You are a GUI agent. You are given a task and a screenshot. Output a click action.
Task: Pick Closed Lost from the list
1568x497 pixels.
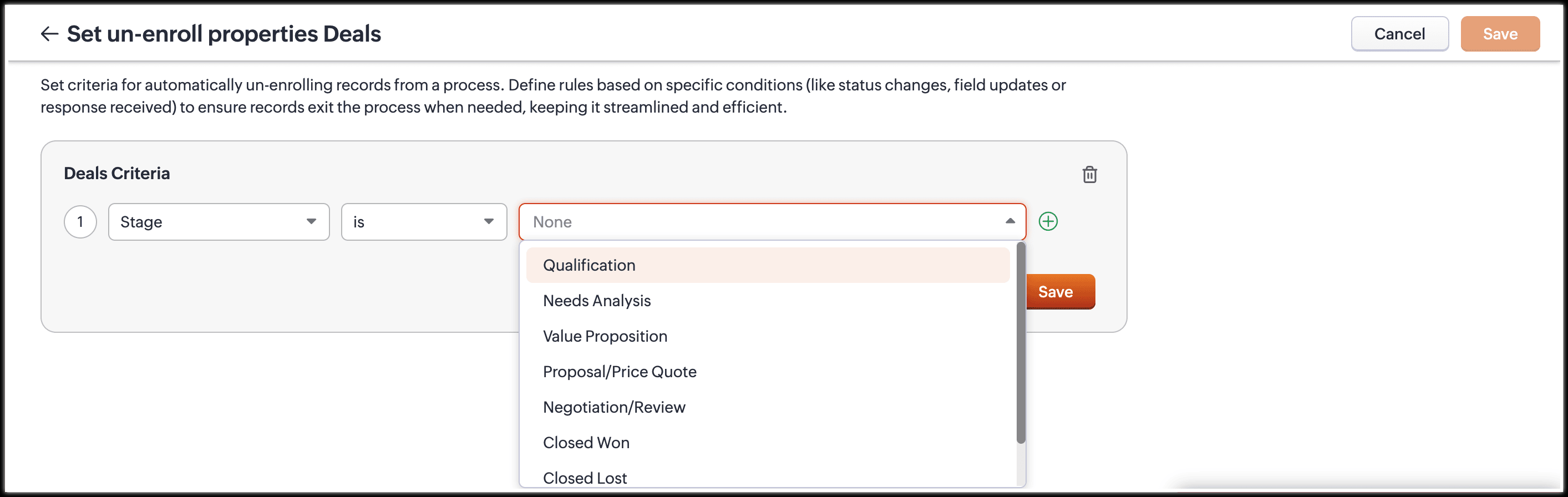pyautogui.click(x=585, y=478)
